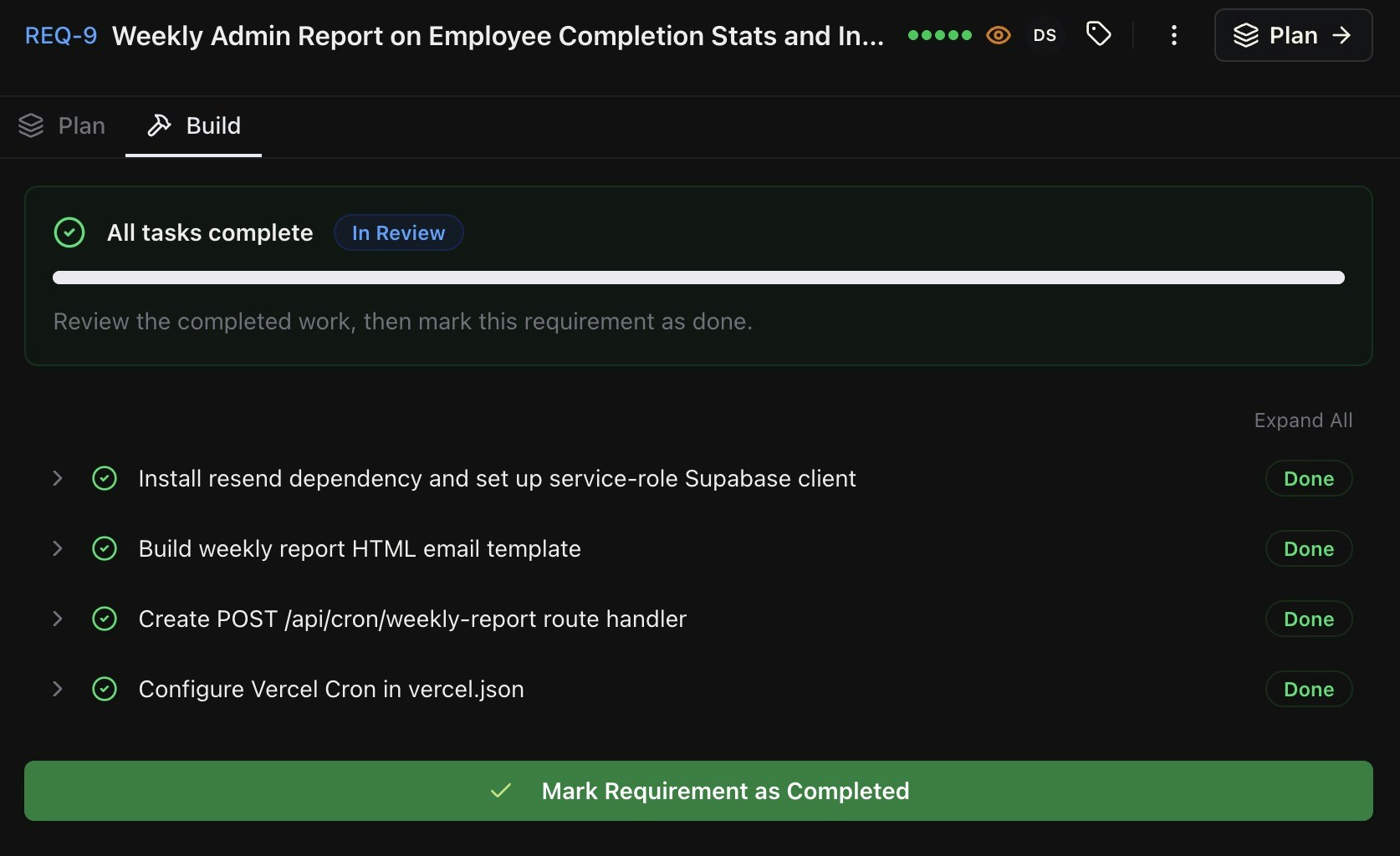Image resolution: width=1400 pixels, height=856 pixels.
Task: Toggle completion circle for resend dependency task
Action: click(x=105, y=478)
